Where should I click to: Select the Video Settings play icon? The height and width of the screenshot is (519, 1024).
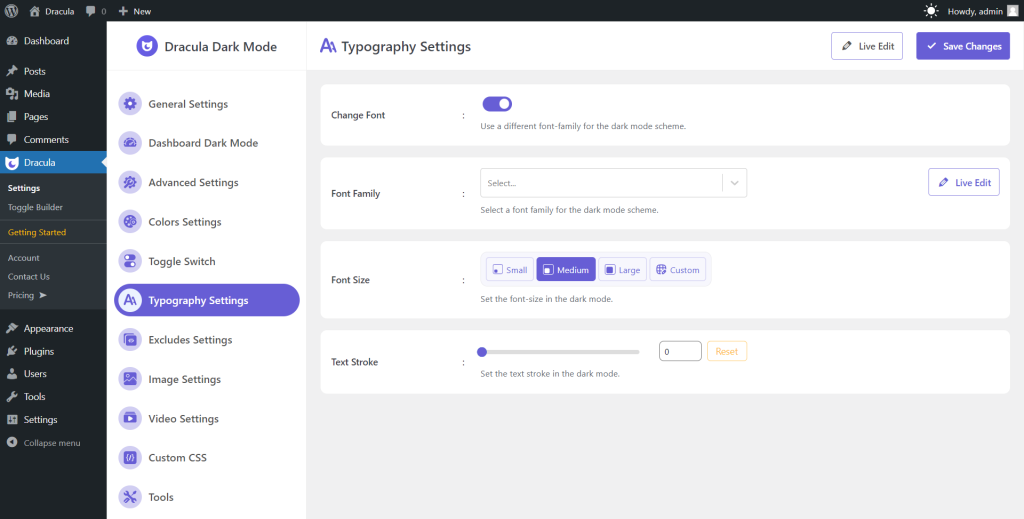click(x=130, y=418)
